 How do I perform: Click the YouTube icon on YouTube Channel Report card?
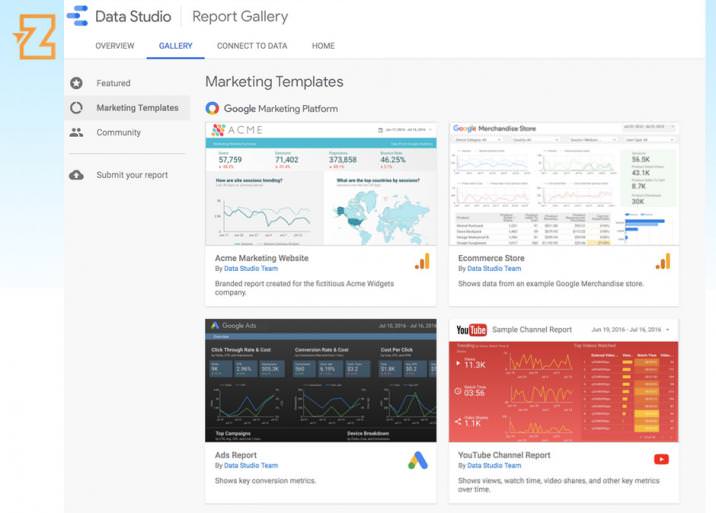[x=661, y=459]
